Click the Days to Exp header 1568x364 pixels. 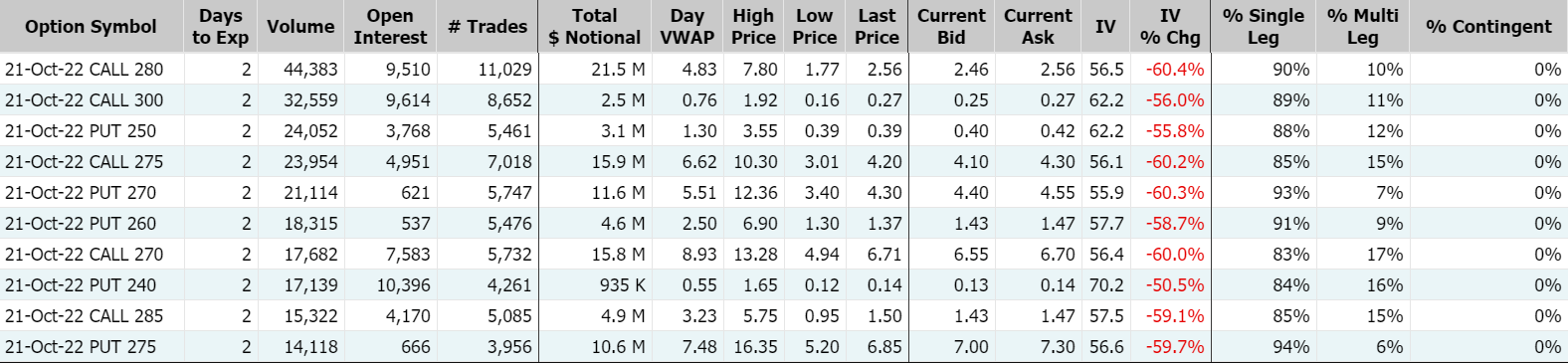click(220, 27)
